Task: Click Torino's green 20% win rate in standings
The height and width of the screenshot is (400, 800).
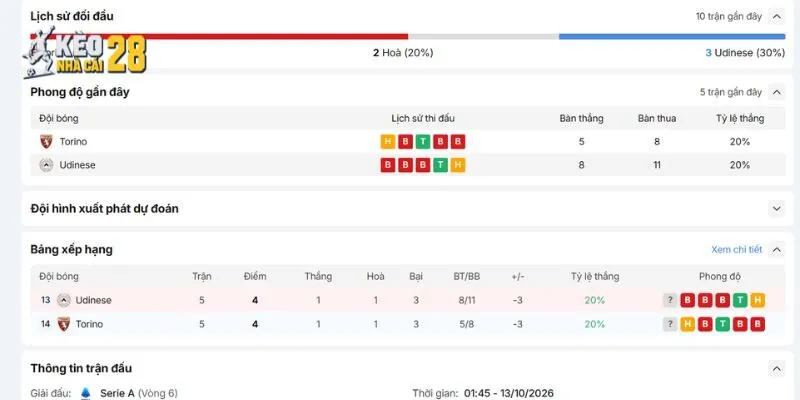Action: (595, 324)
